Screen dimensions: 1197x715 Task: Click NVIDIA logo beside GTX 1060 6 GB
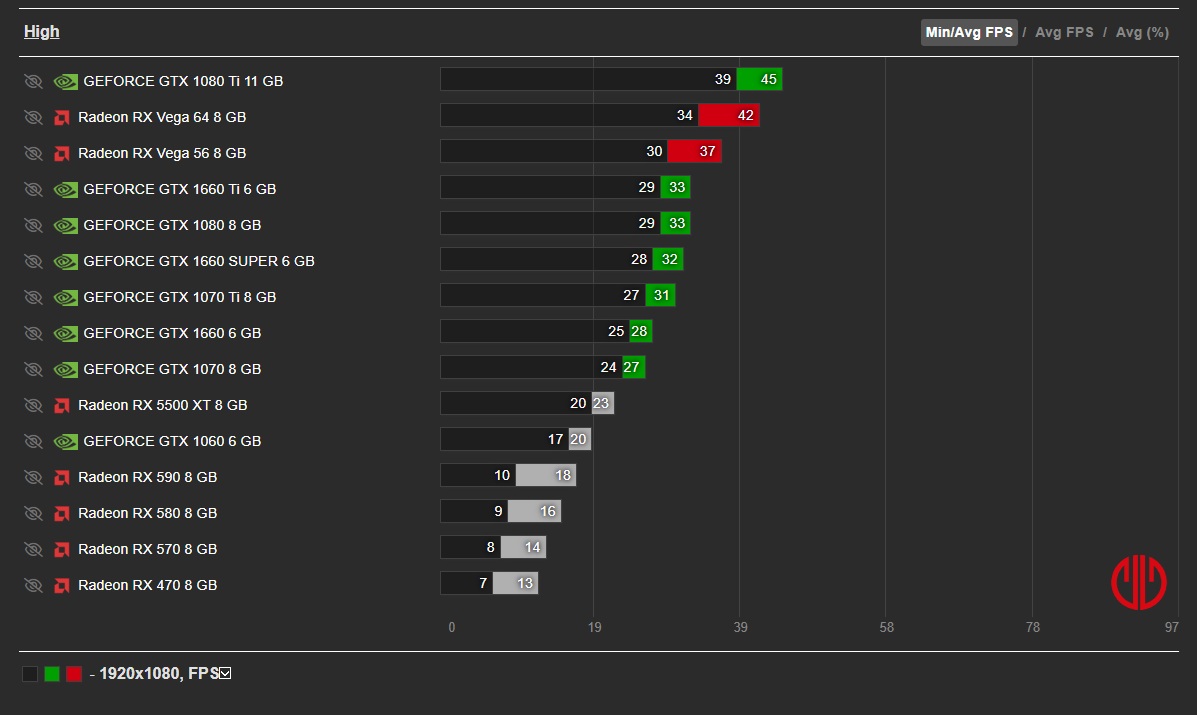[x=66, y=441]
